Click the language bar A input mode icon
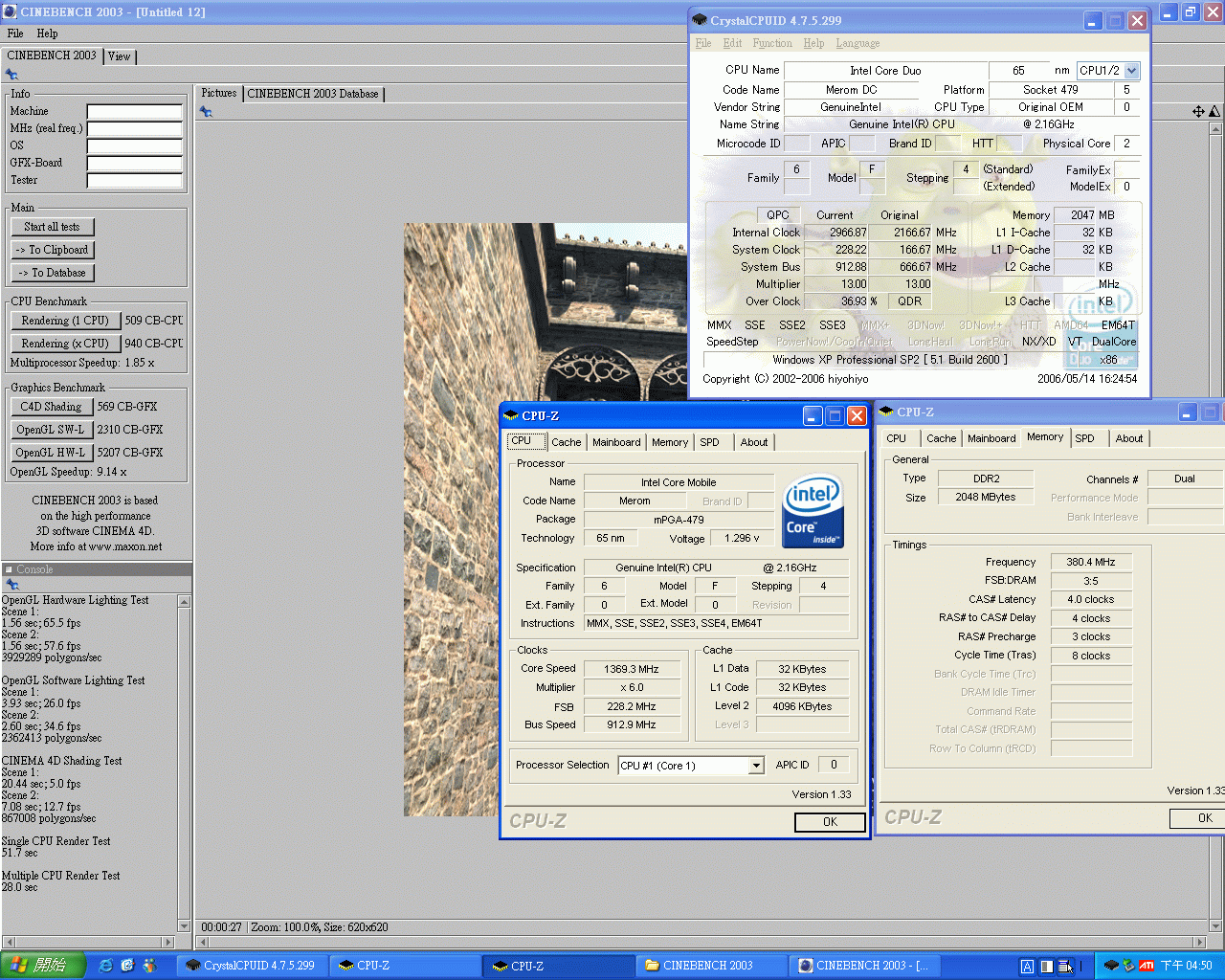The width and height of the screenshot is (1225, 980). pyautogui.click(x=1027, y=967)
